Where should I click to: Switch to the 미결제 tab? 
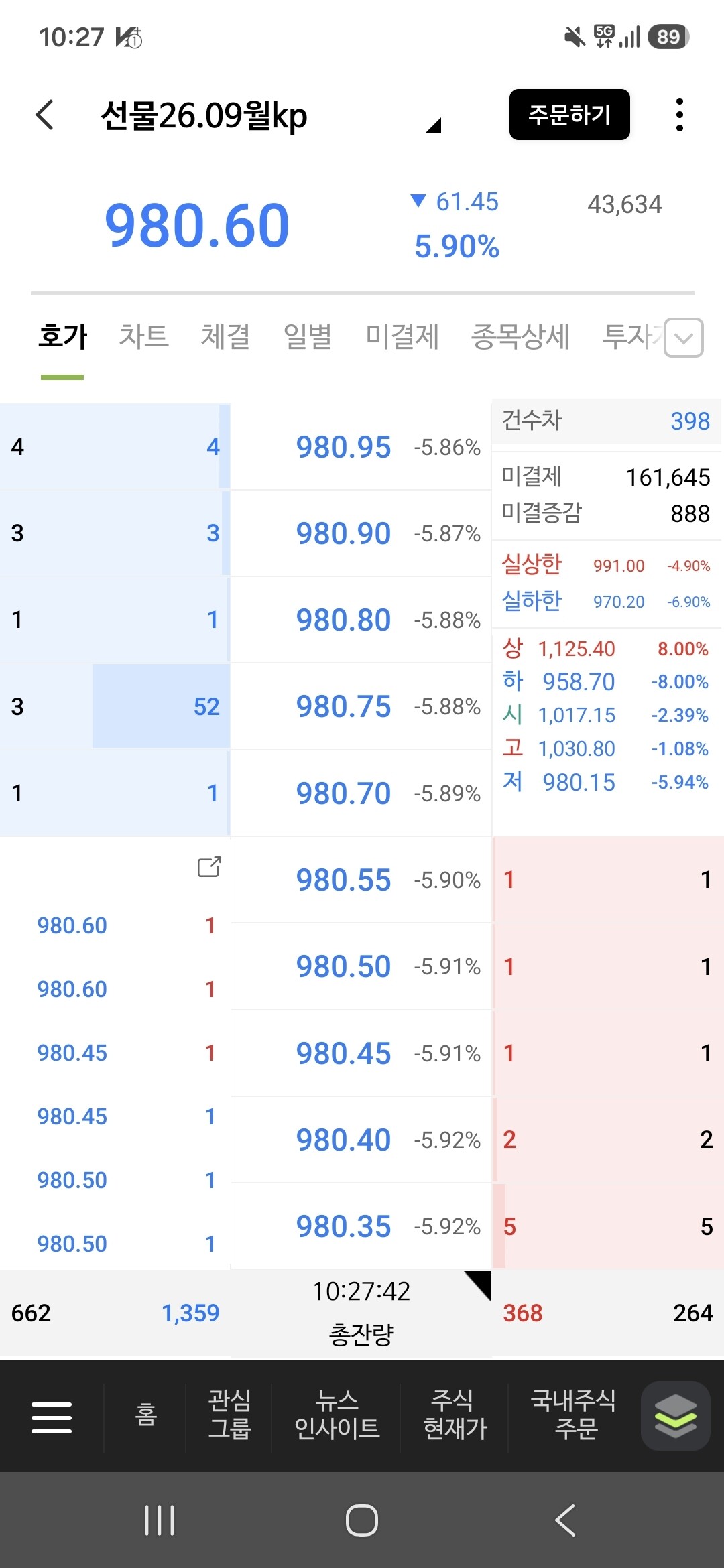click(x=402, y=336)
